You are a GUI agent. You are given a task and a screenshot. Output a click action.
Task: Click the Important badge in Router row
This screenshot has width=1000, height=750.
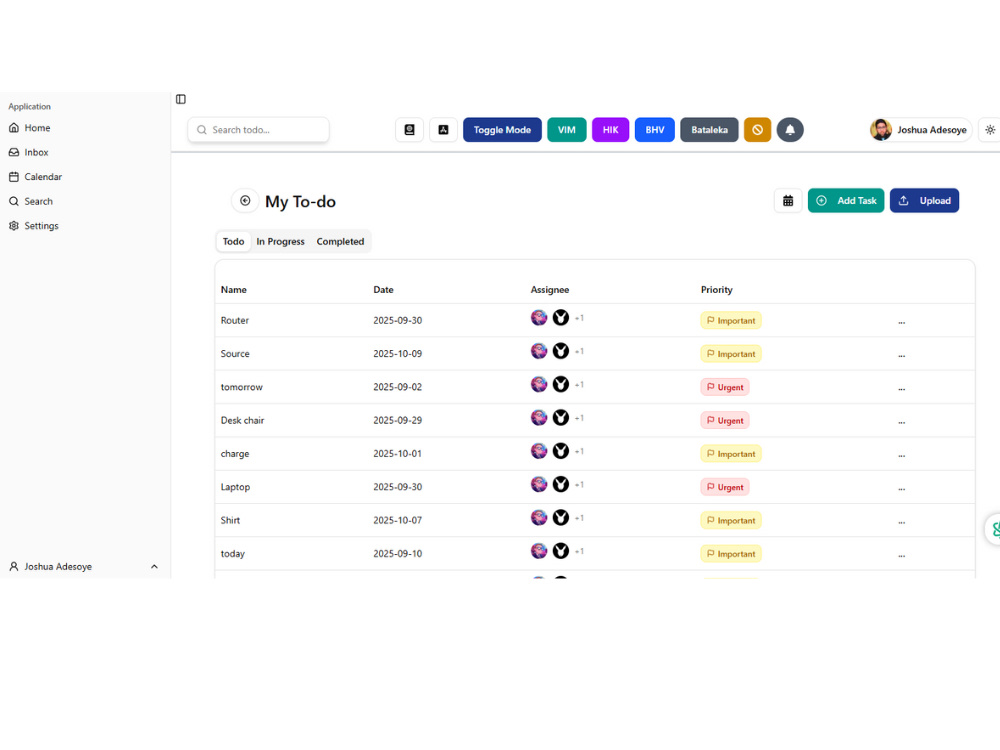(x=731, y=321)
